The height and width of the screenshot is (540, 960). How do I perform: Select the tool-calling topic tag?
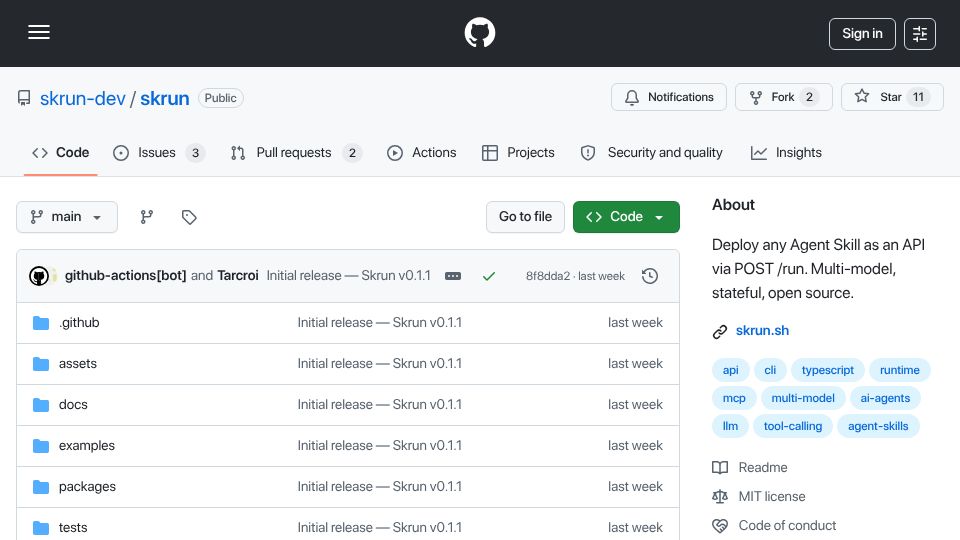[x=793, y=426]
